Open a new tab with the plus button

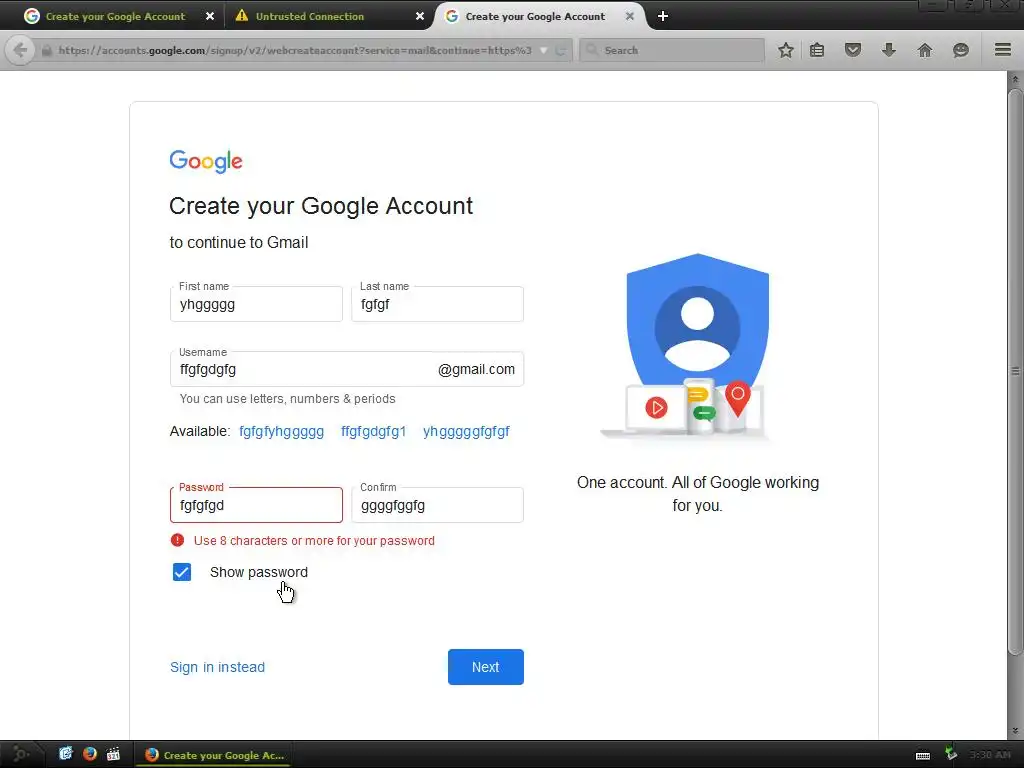[663, 16]
